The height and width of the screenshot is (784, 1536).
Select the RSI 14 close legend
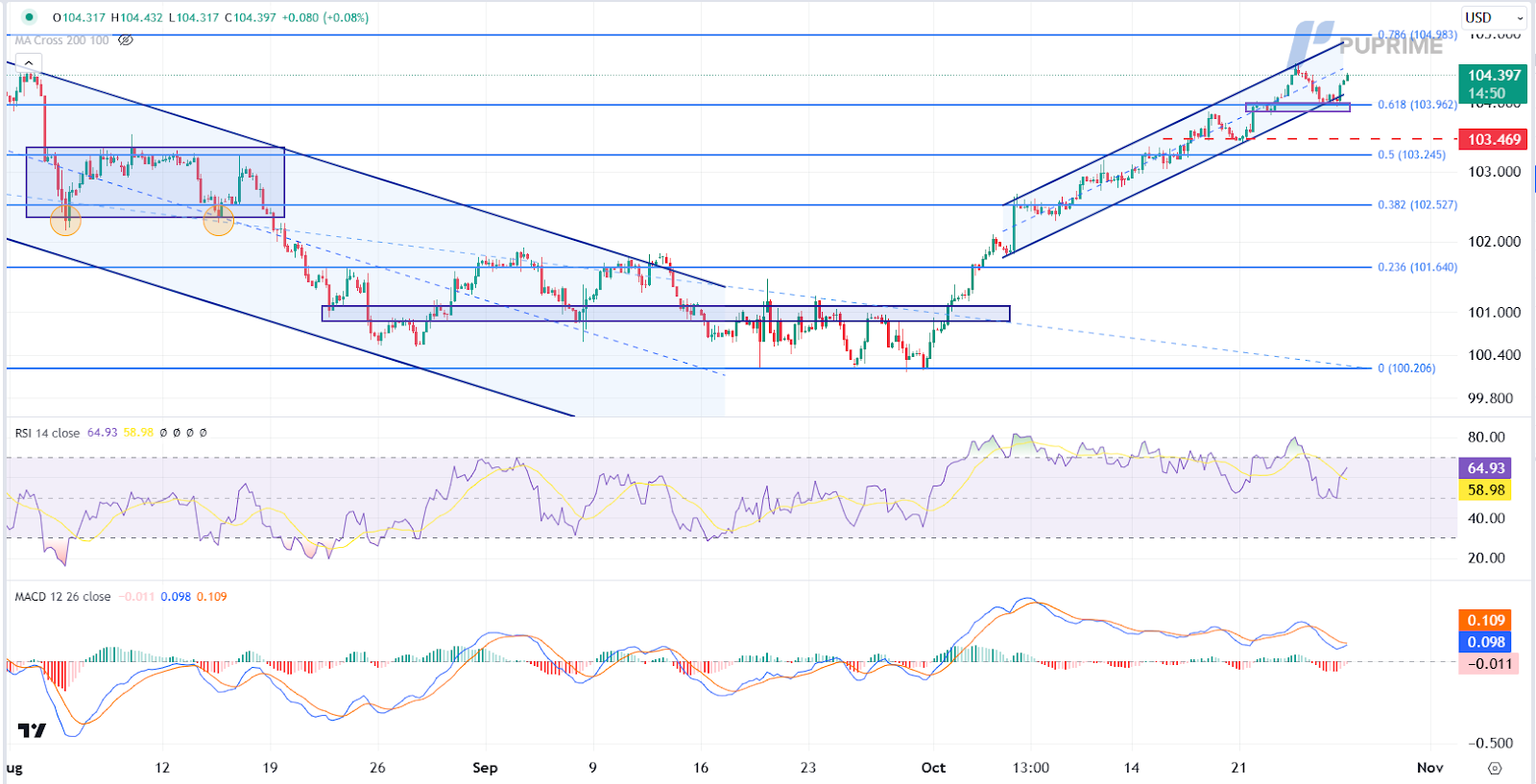47,433
